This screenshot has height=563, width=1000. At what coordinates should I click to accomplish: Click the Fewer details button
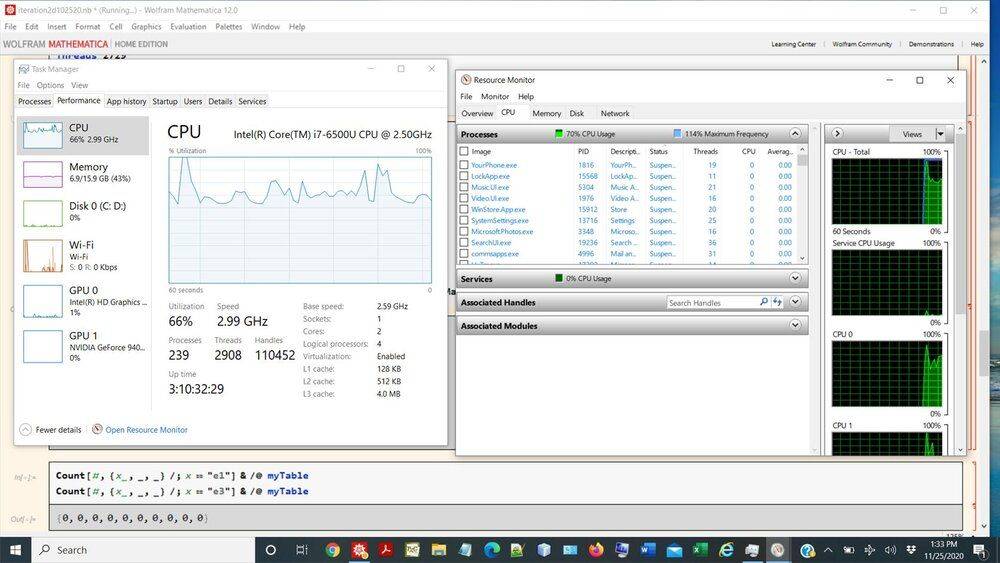click(50, 430)
